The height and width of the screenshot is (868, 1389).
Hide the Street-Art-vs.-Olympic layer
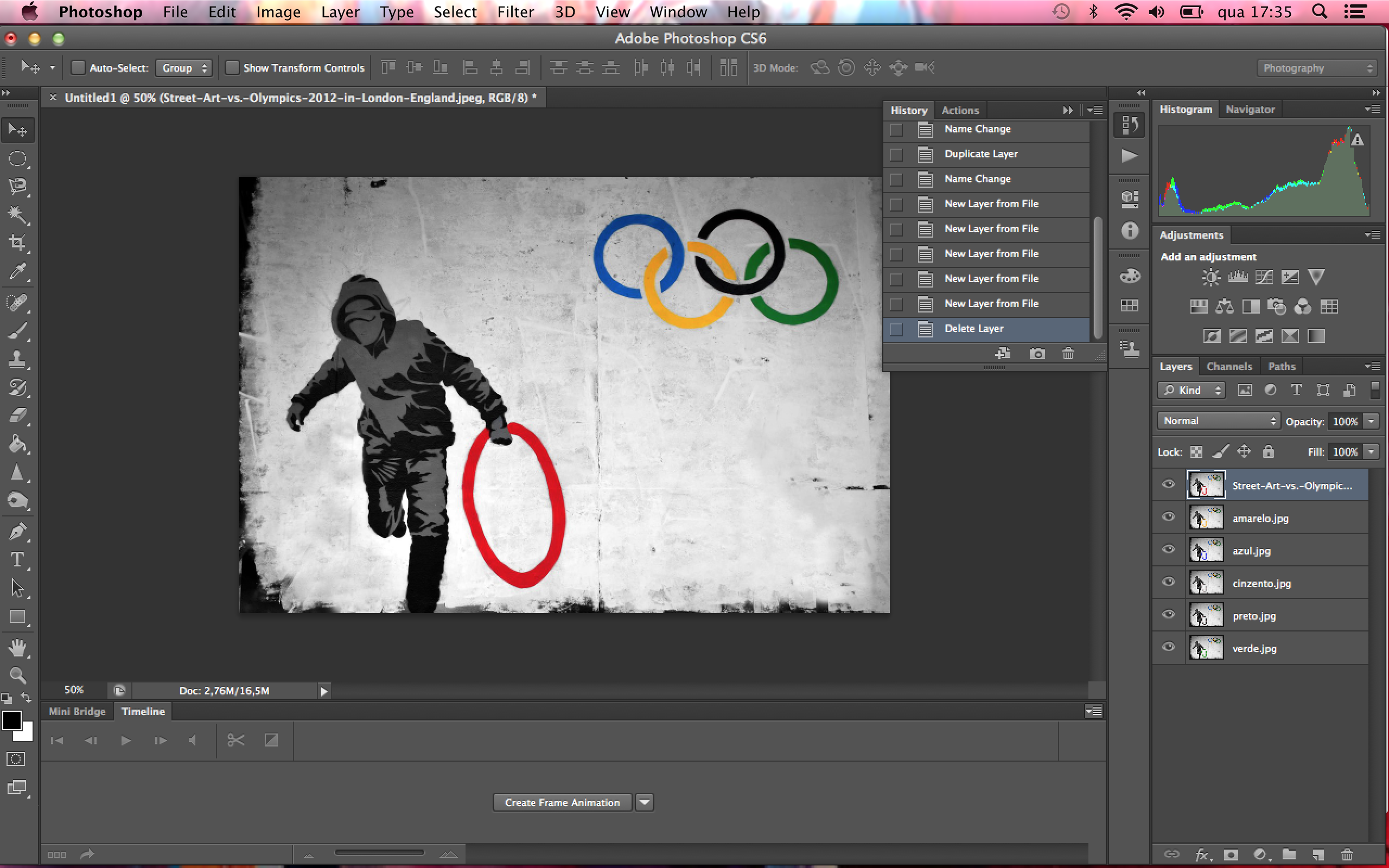[x=1169, y=484]
